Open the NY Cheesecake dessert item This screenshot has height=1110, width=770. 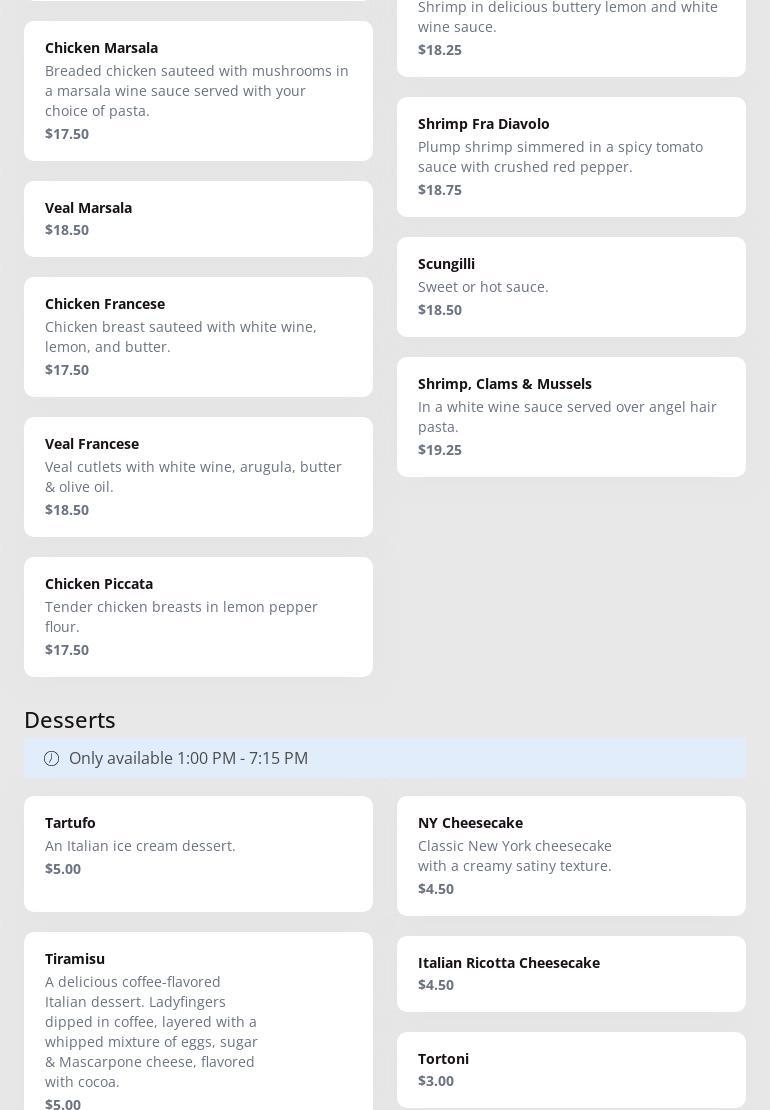[571, 855]
